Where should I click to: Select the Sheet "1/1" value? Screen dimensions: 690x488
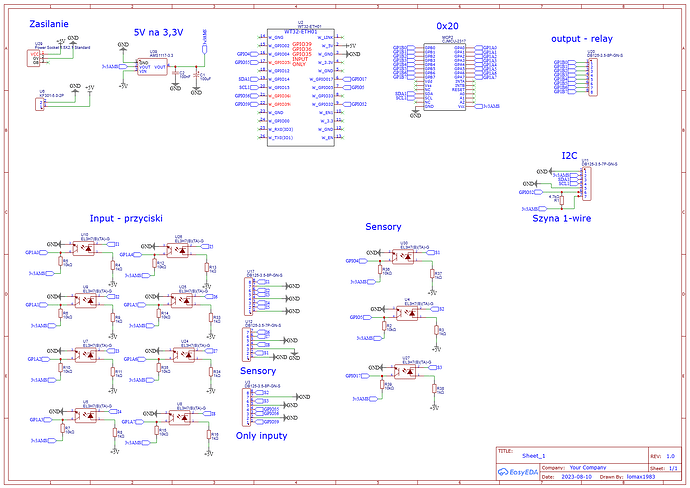click(x=673, y=468)
